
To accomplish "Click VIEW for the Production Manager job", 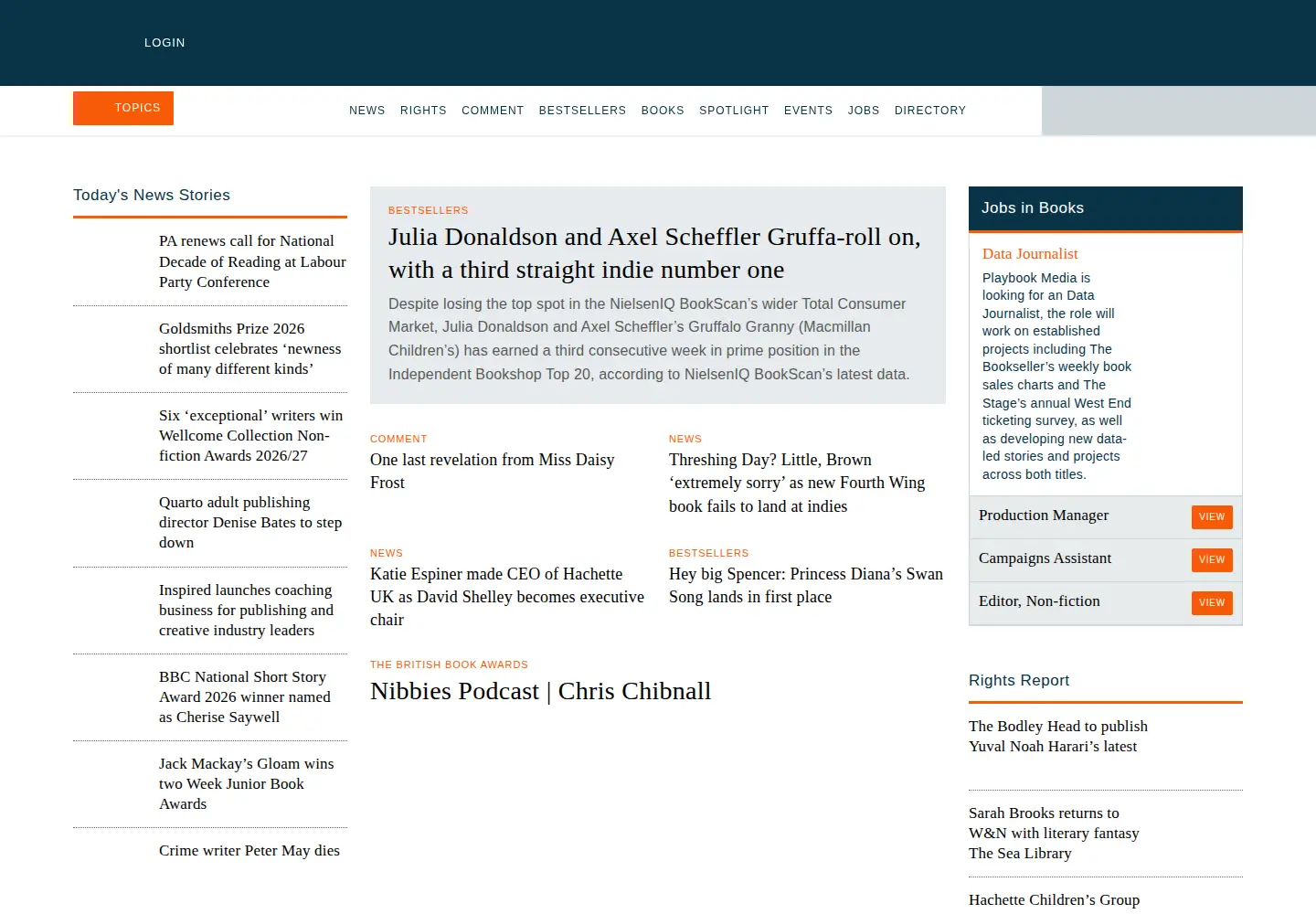I will pyautogui.click(x=1212, y=517).
